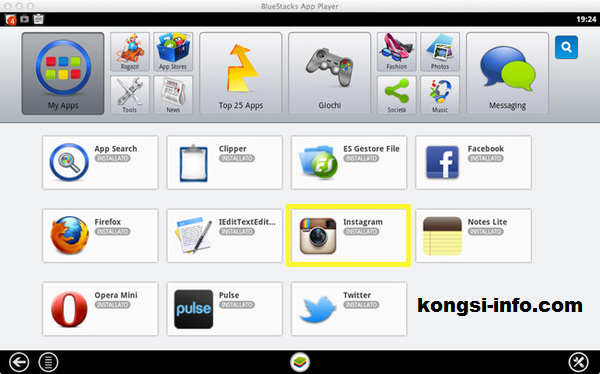The image size is (600, 374).
Task: Launch the Notes Lite app
Action: click(473, 235)
